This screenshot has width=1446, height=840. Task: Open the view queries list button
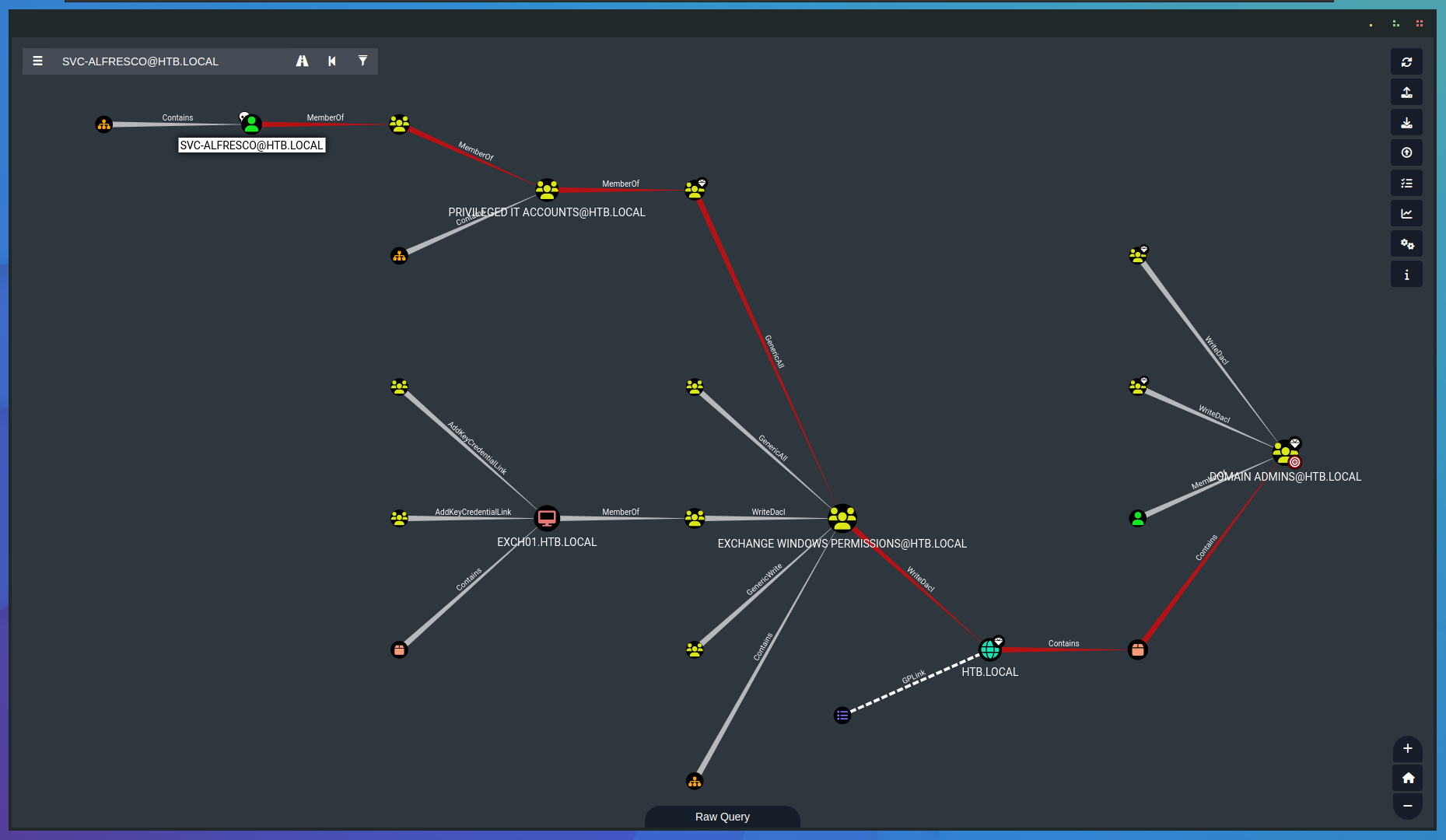point(1406,183)
